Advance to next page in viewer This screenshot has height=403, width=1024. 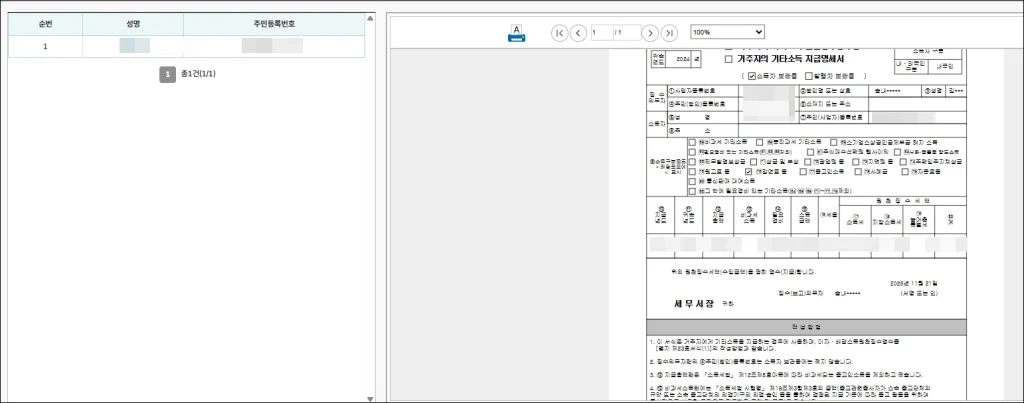(x=650, y=33)
